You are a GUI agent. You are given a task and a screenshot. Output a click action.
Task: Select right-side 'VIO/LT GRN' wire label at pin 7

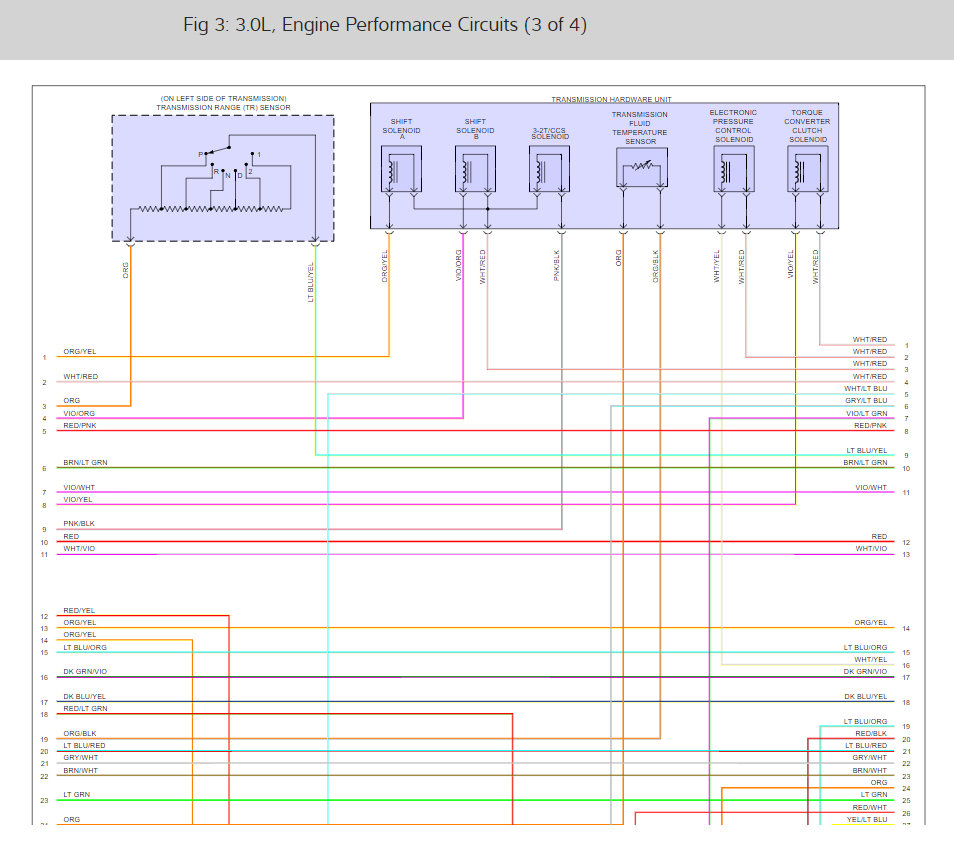(866, 413)
